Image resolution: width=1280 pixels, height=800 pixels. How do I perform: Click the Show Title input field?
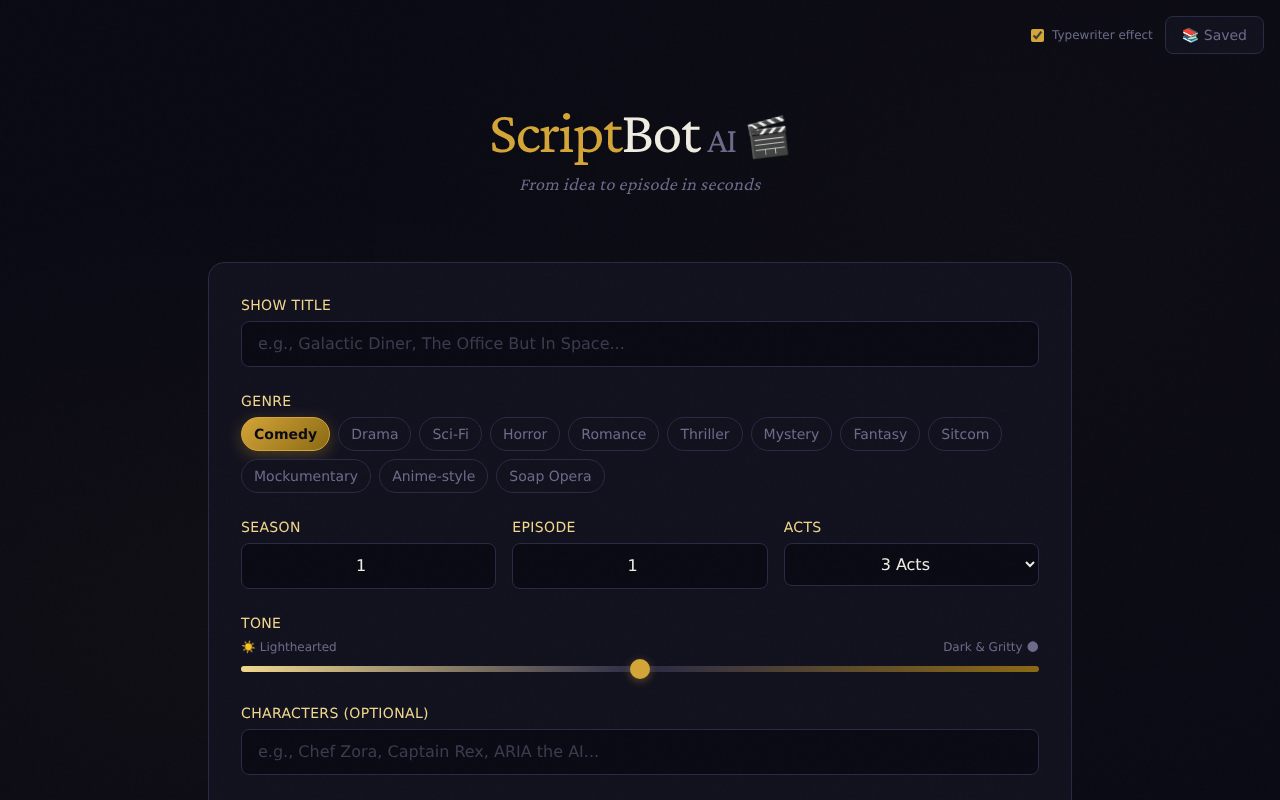point(640,343)
